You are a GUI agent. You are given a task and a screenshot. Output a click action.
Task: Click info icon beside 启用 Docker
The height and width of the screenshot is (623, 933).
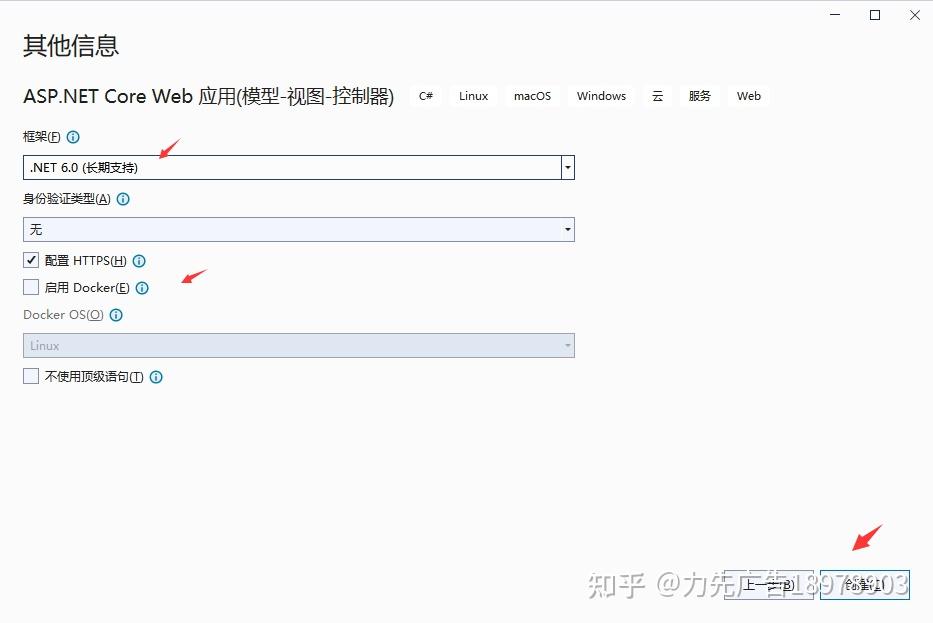(x=142, y=288)
